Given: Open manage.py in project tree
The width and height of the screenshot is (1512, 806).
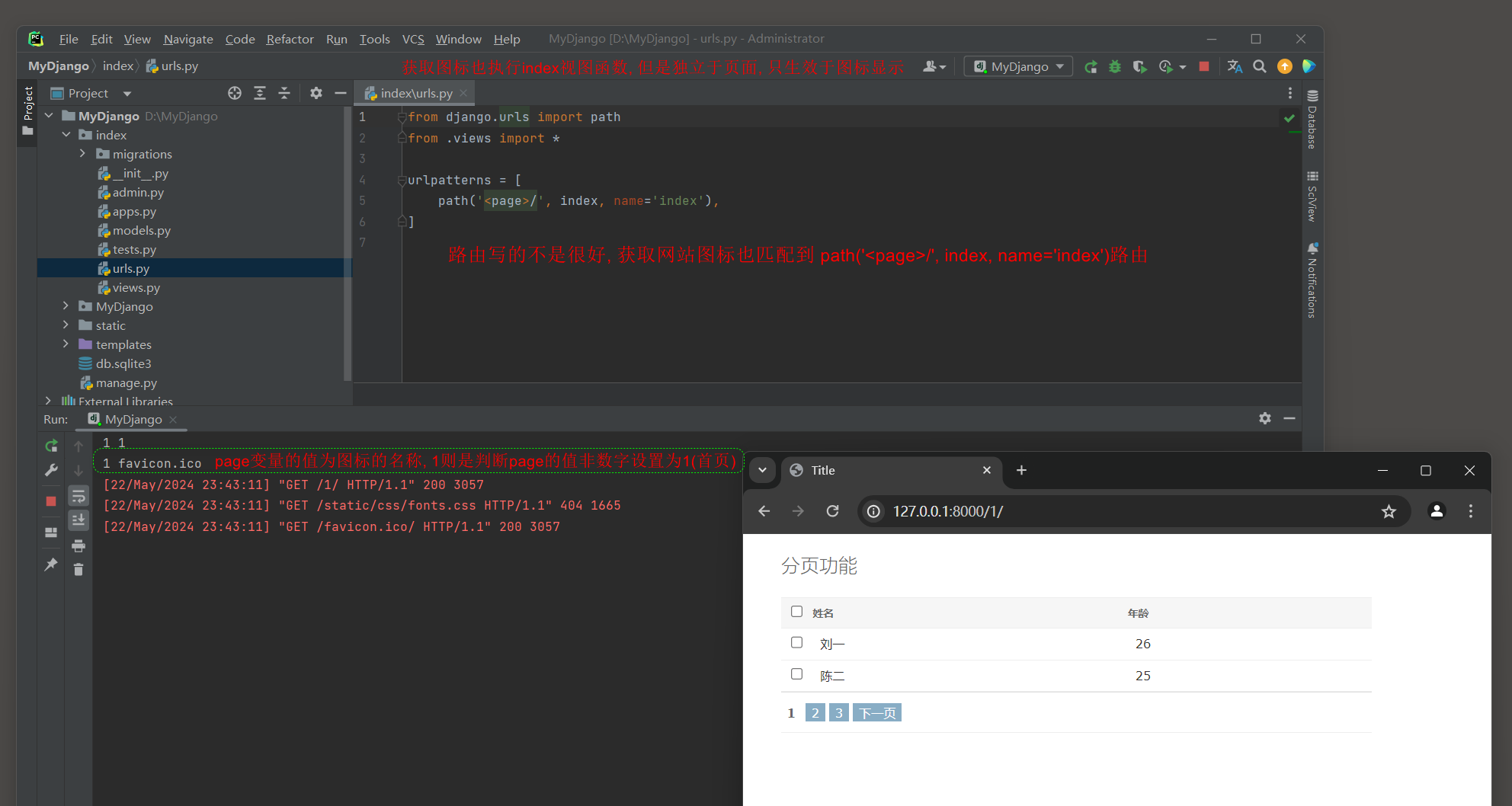Looking at the screenshot, I should tap(126, 383).
